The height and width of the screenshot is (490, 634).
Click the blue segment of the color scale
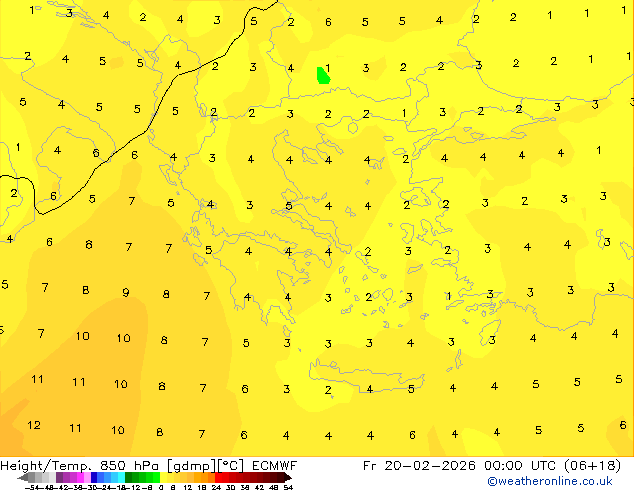pos(108,477)
